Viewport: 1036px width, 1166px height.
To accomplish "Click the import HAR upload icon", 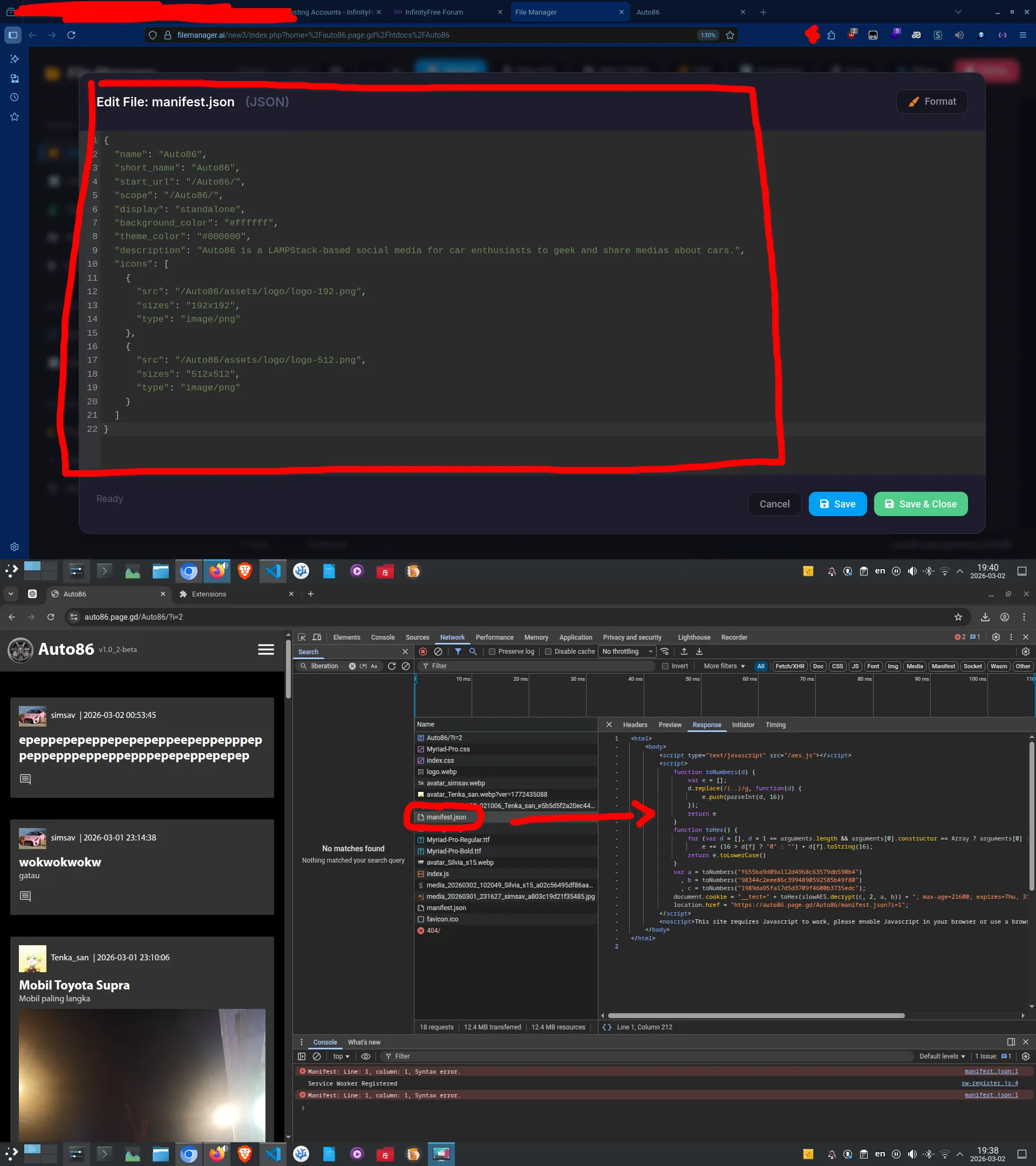I will [x=684, y=652].
